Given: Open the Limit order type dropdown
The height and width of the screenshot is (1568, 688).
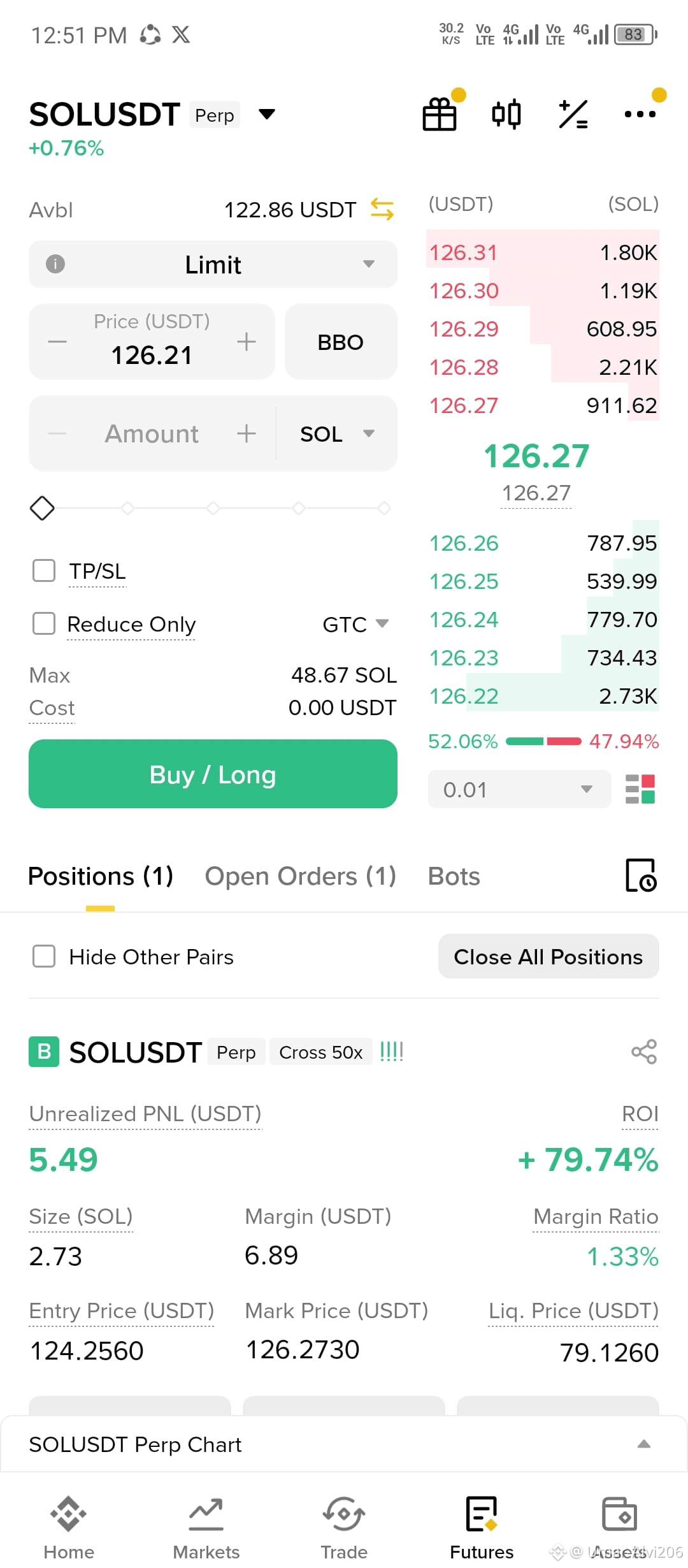Looking at the screenshot, I should [213, 264].
